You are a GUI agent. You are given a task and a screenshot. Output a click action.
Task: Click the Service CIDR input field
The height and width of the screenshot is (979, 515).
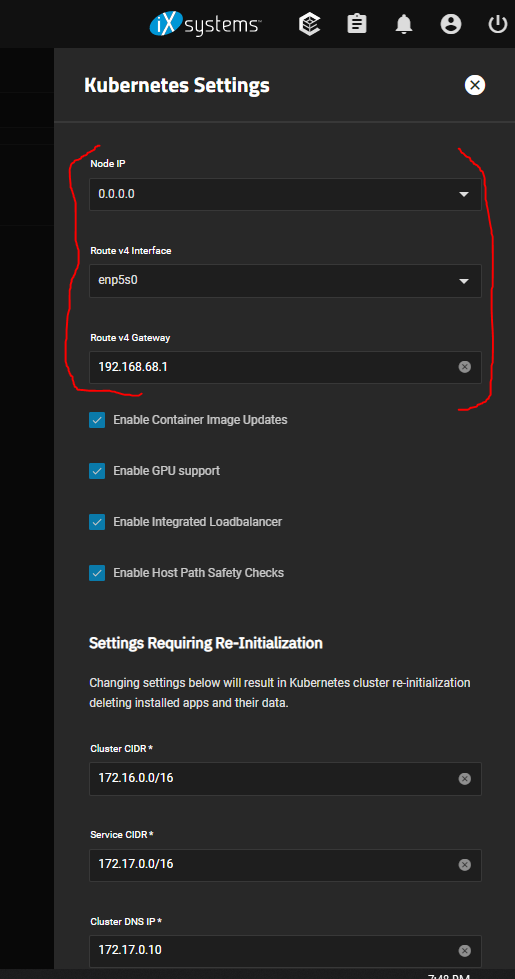pos(285,865)
